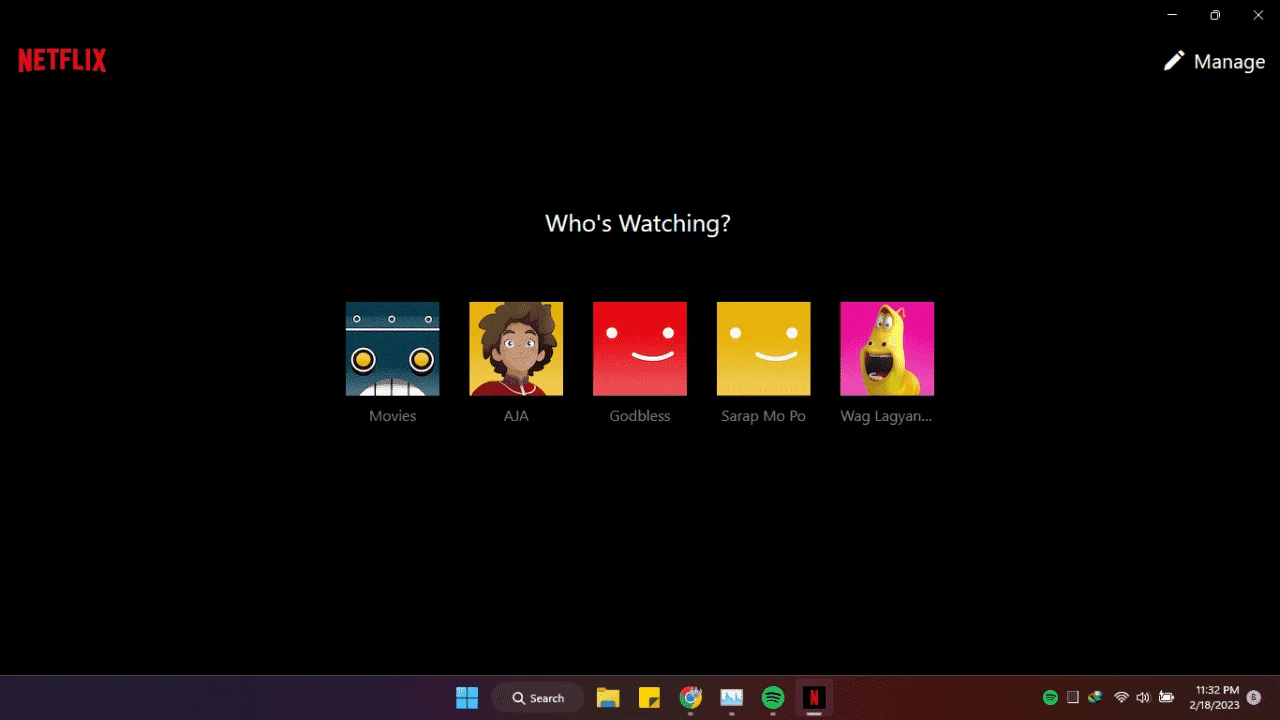This screenshot has height=720, width=1280.
Task: Close the Netflix window
Action: 1259,15
